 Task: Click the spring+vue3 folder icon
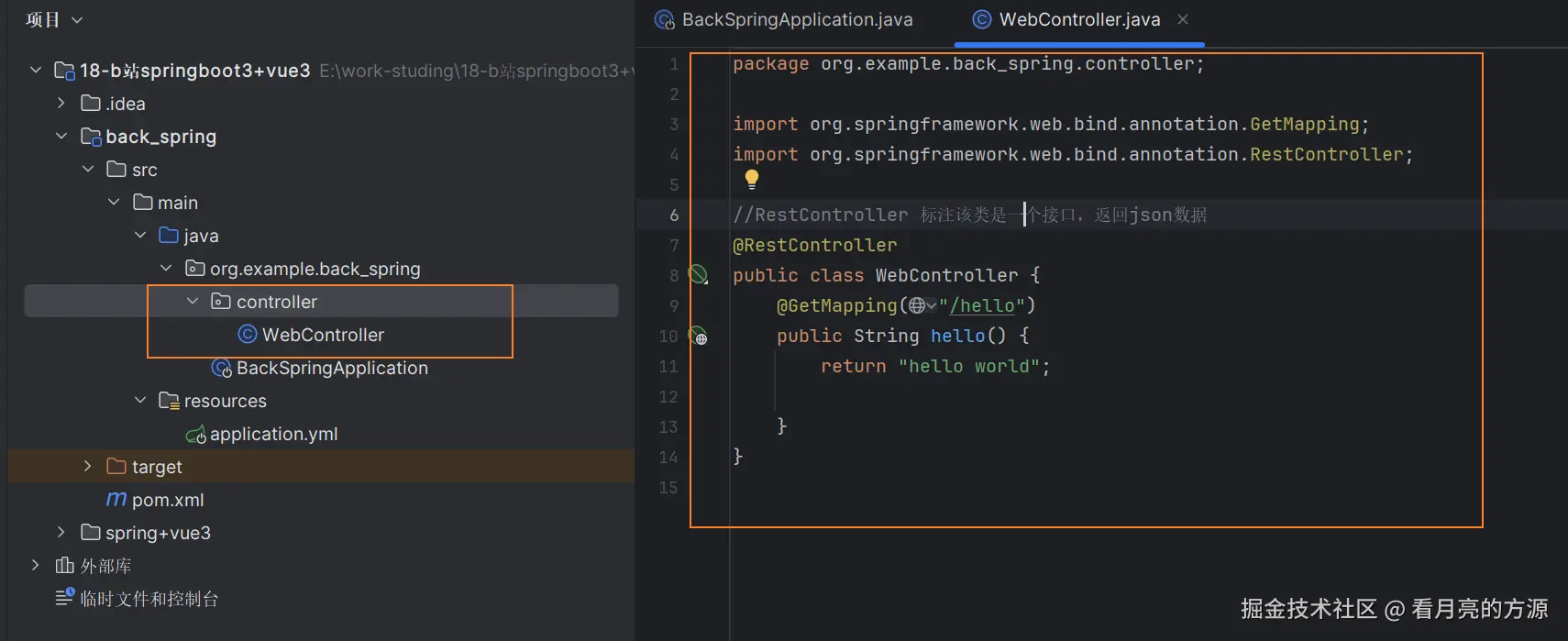(x=91, y=532)
